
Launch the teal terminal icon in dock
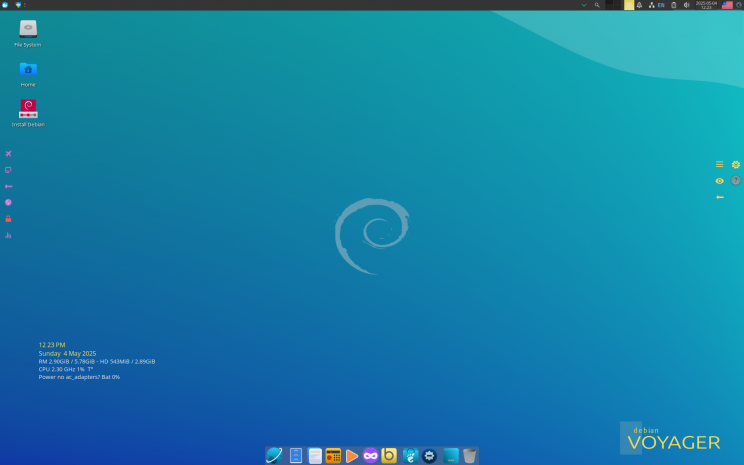(x=451, y=456)
